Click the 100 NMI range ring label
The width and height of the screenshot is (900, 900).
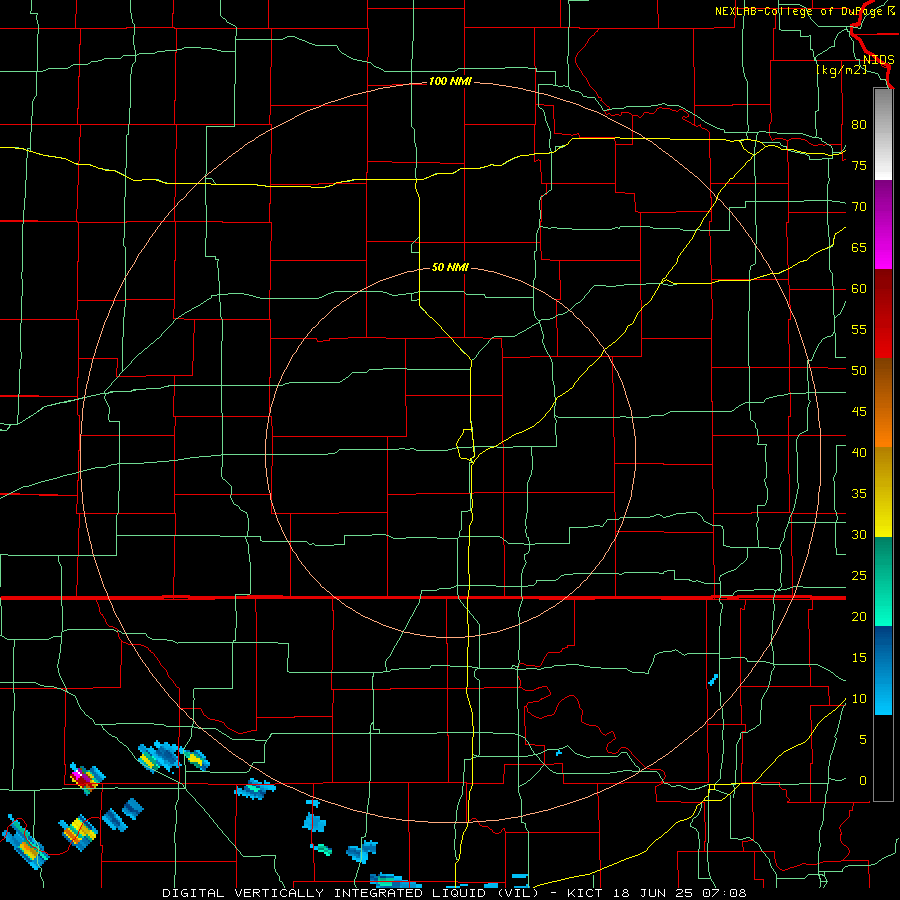450,82
